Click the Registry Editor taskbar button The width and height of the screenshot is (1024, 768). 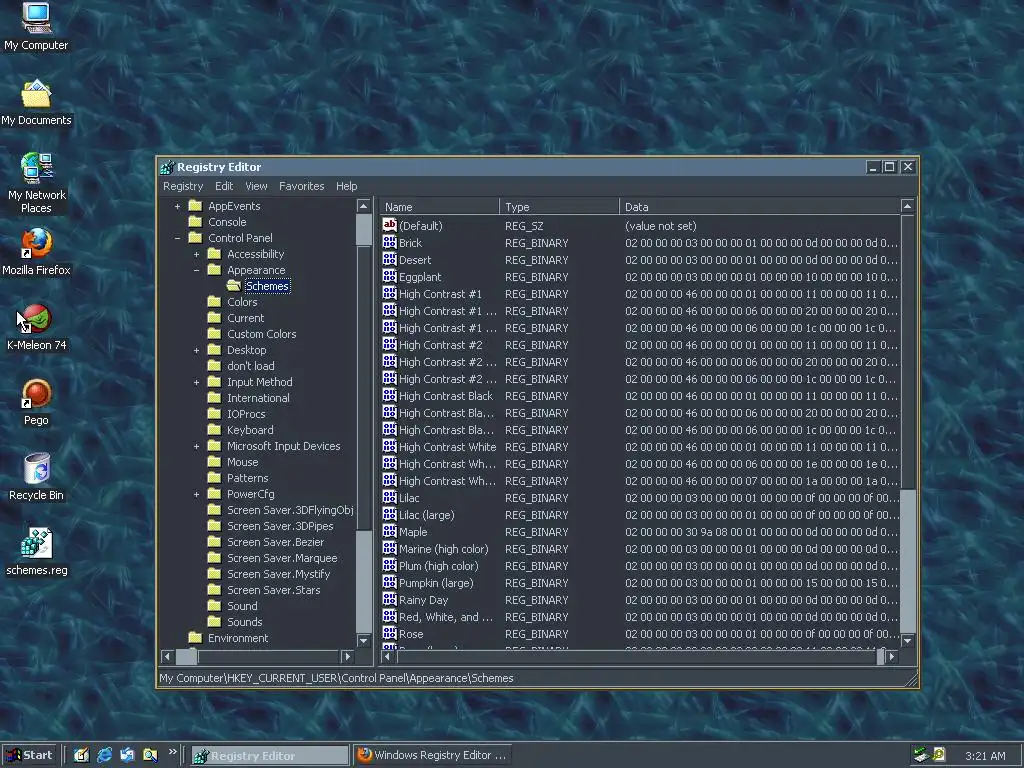(x=270, y=755)
